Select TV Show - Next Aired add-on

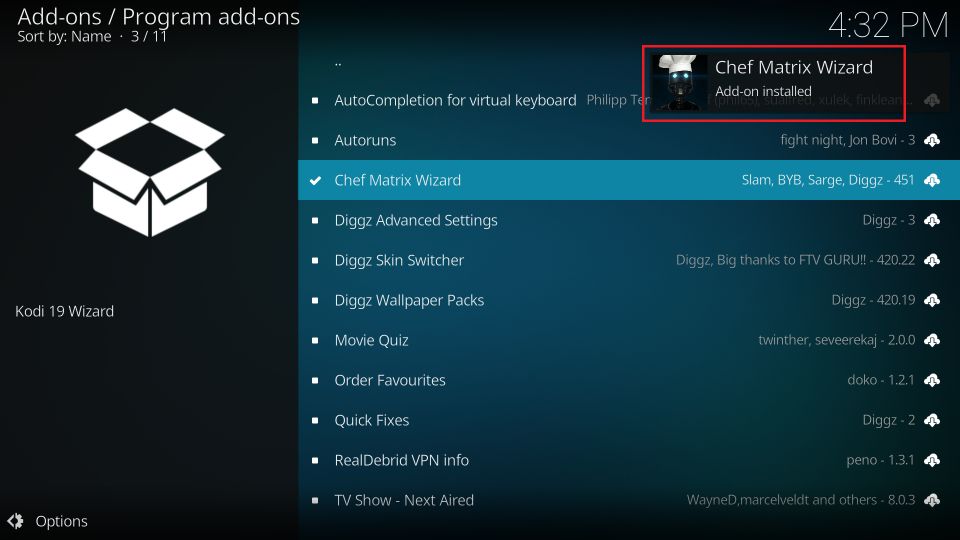tap(629, 500)
